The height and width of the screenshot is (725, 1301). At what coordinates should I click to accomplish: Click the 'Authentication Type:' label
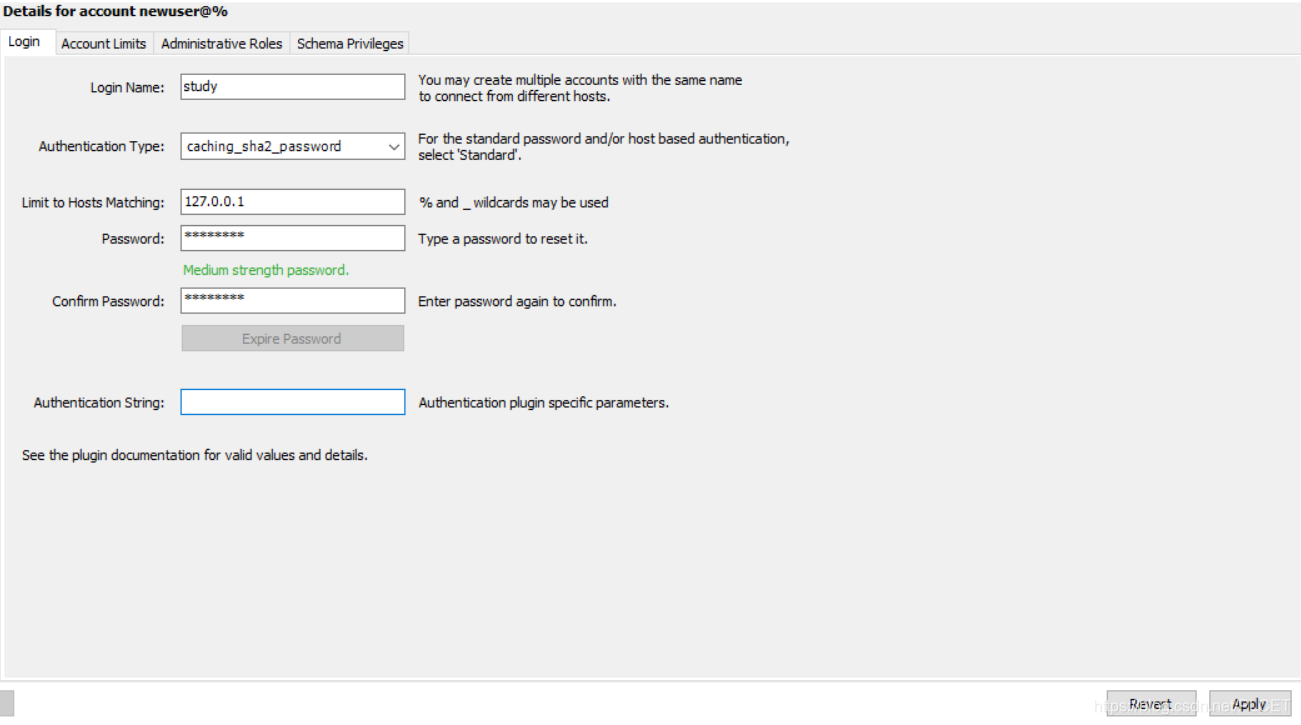(x=102, y=146)
